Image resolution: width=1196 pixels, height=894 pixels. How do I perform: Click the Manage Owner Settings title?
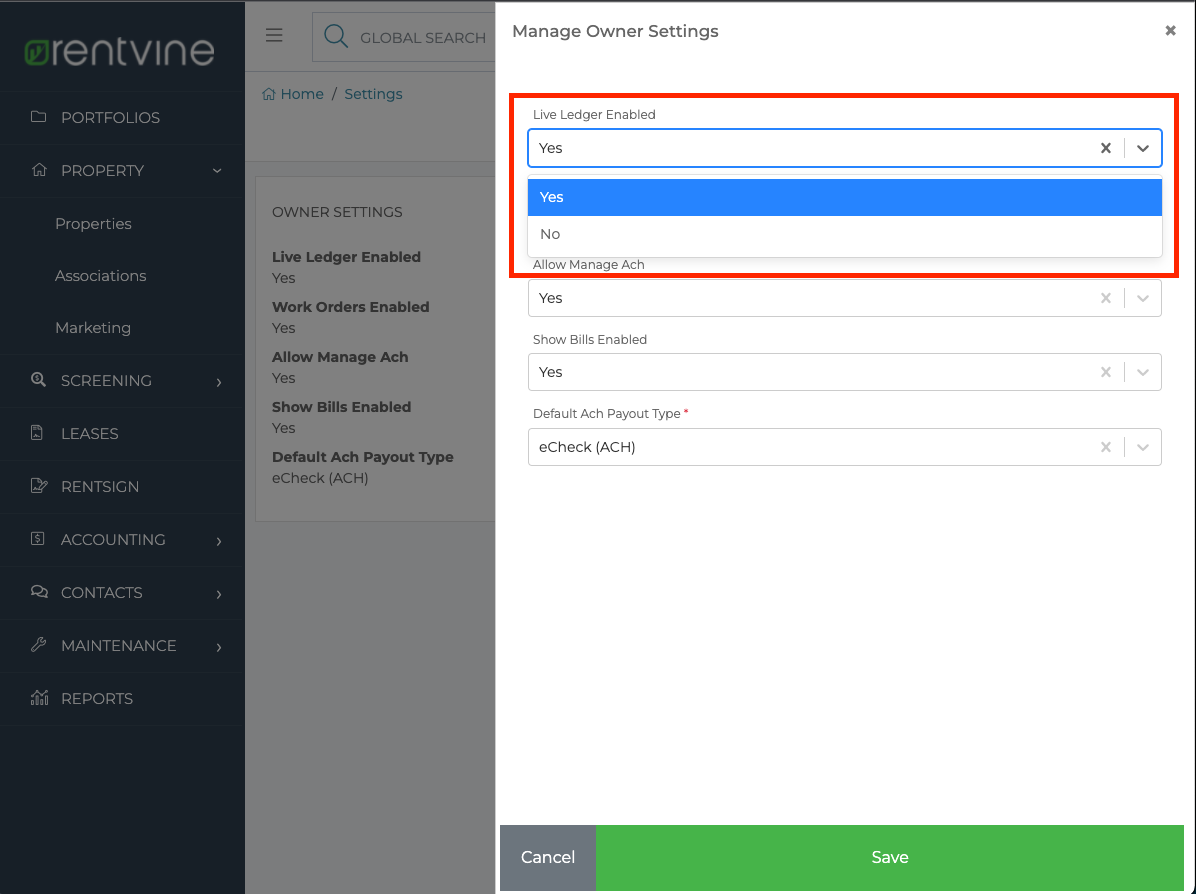[616, 31]
